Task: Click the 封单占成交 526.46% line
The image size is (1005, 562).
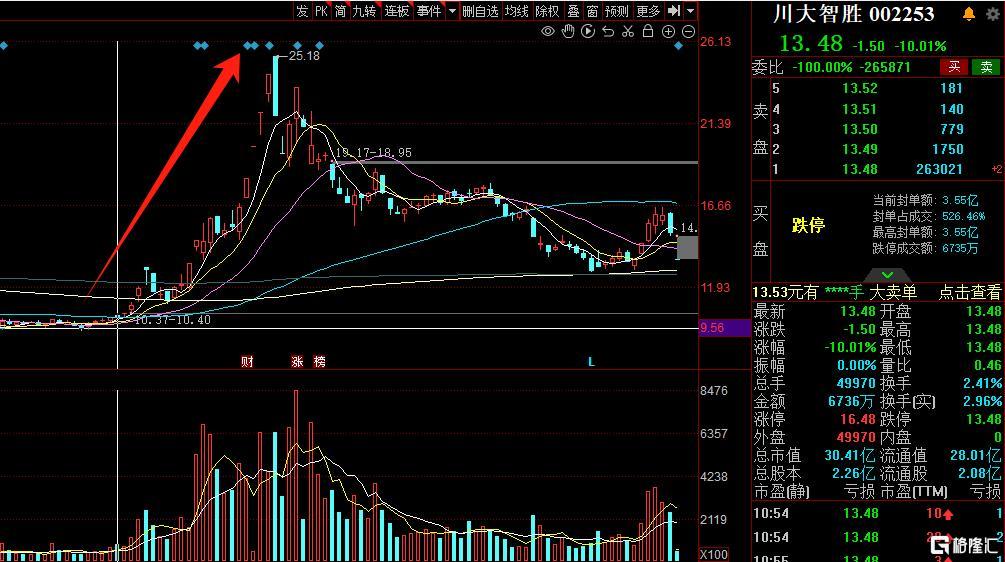Action: 929,217
